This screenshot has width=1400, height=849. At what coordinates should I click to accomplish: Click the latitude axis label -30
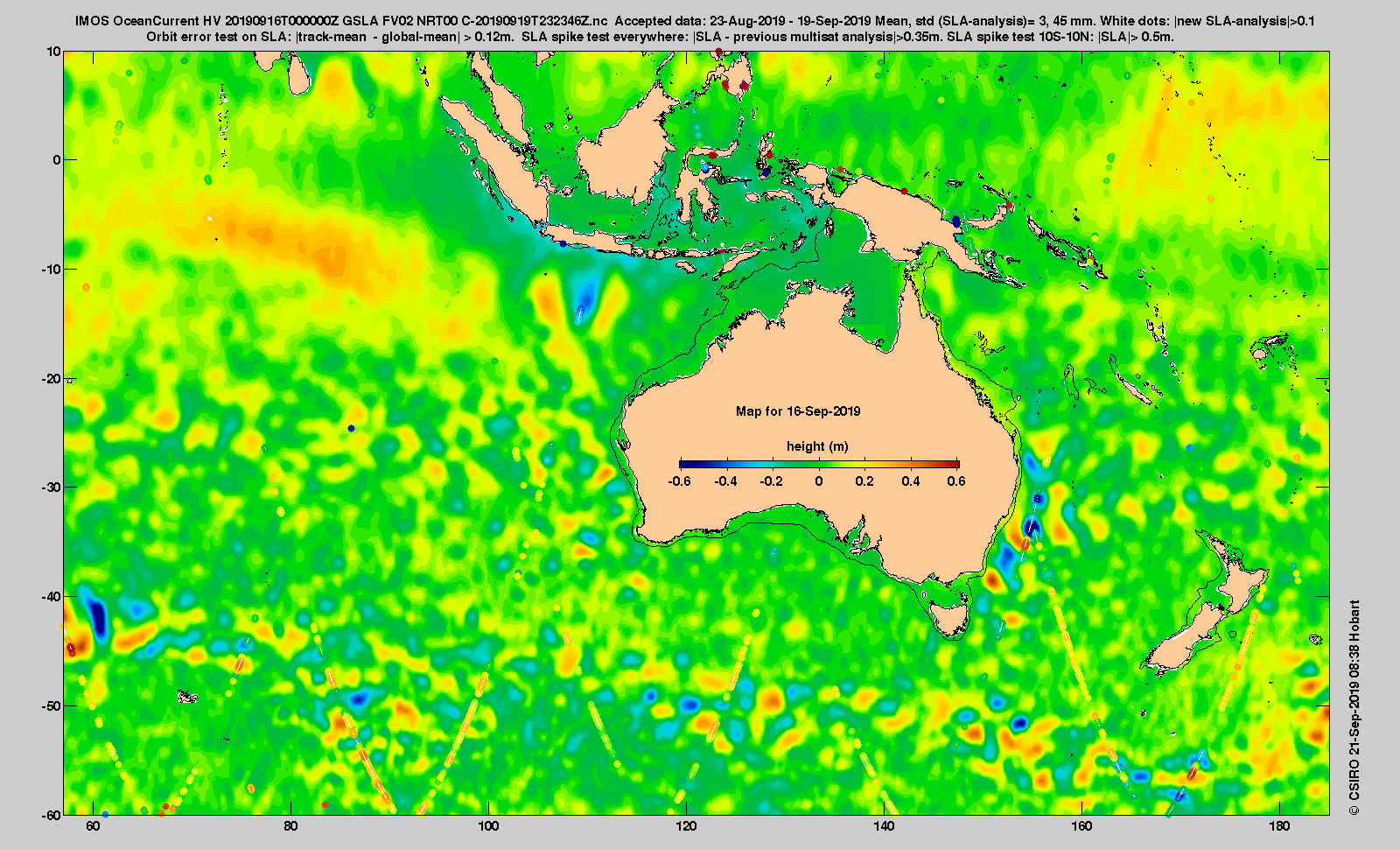[x=52, y=488]
